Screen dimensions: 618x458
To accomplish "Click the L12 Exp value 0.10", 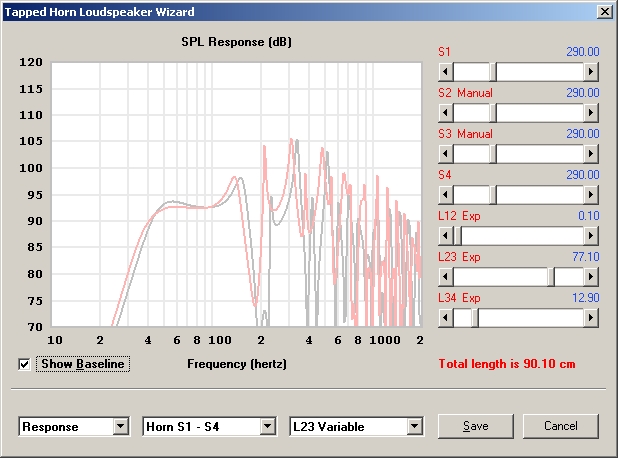I will [588, 216].
